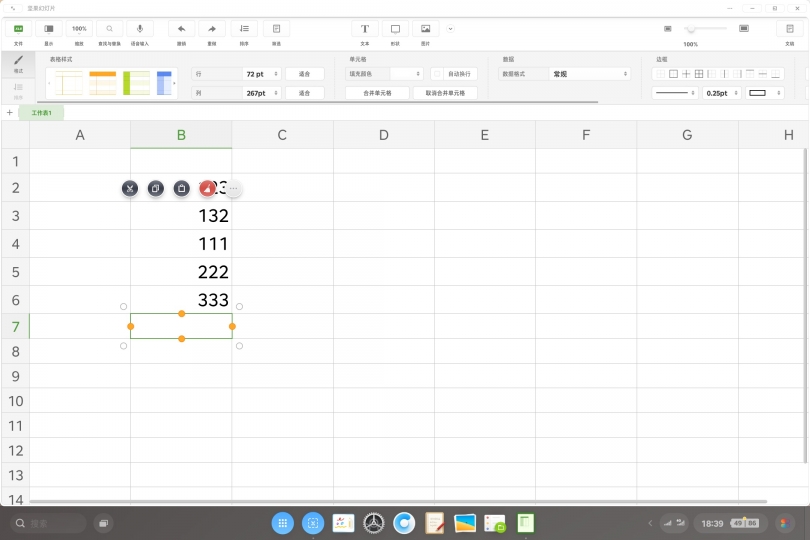Viewport: 810px width, 540px height.
Task: Click the Filter (筛选) toolbar icon
Action: (276, 29)
